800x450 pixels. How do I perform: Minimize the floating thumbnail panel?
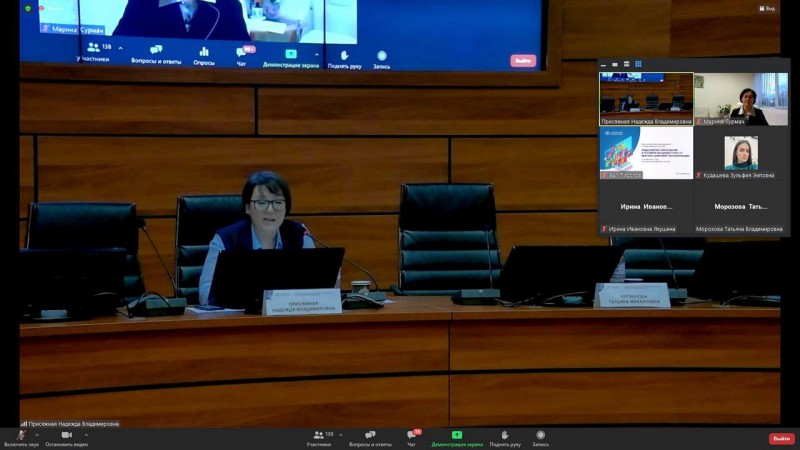[x=604, y=64]
